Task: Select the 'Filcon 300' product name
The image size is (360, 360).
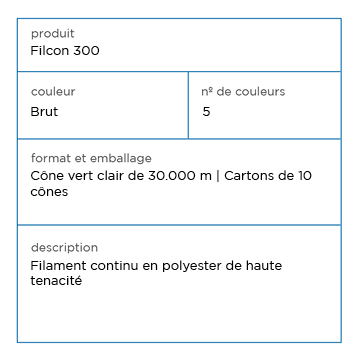Action: [x=65, y=51]
